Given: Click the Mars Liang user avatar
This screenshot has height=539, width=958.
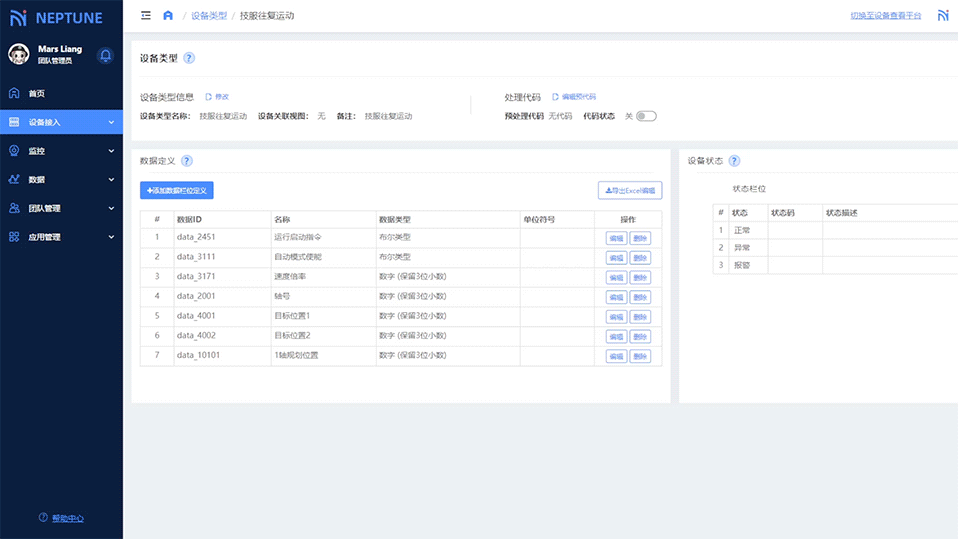Looking at the screenshot, I should point(19,54).
